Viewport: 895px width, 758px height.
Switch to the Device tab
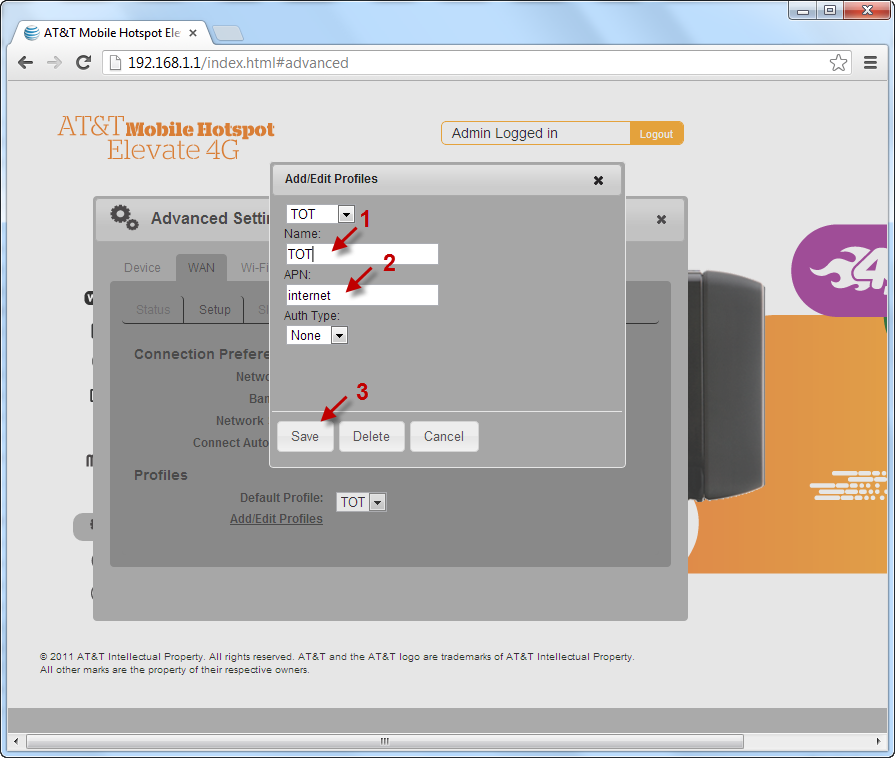[142, 268]
